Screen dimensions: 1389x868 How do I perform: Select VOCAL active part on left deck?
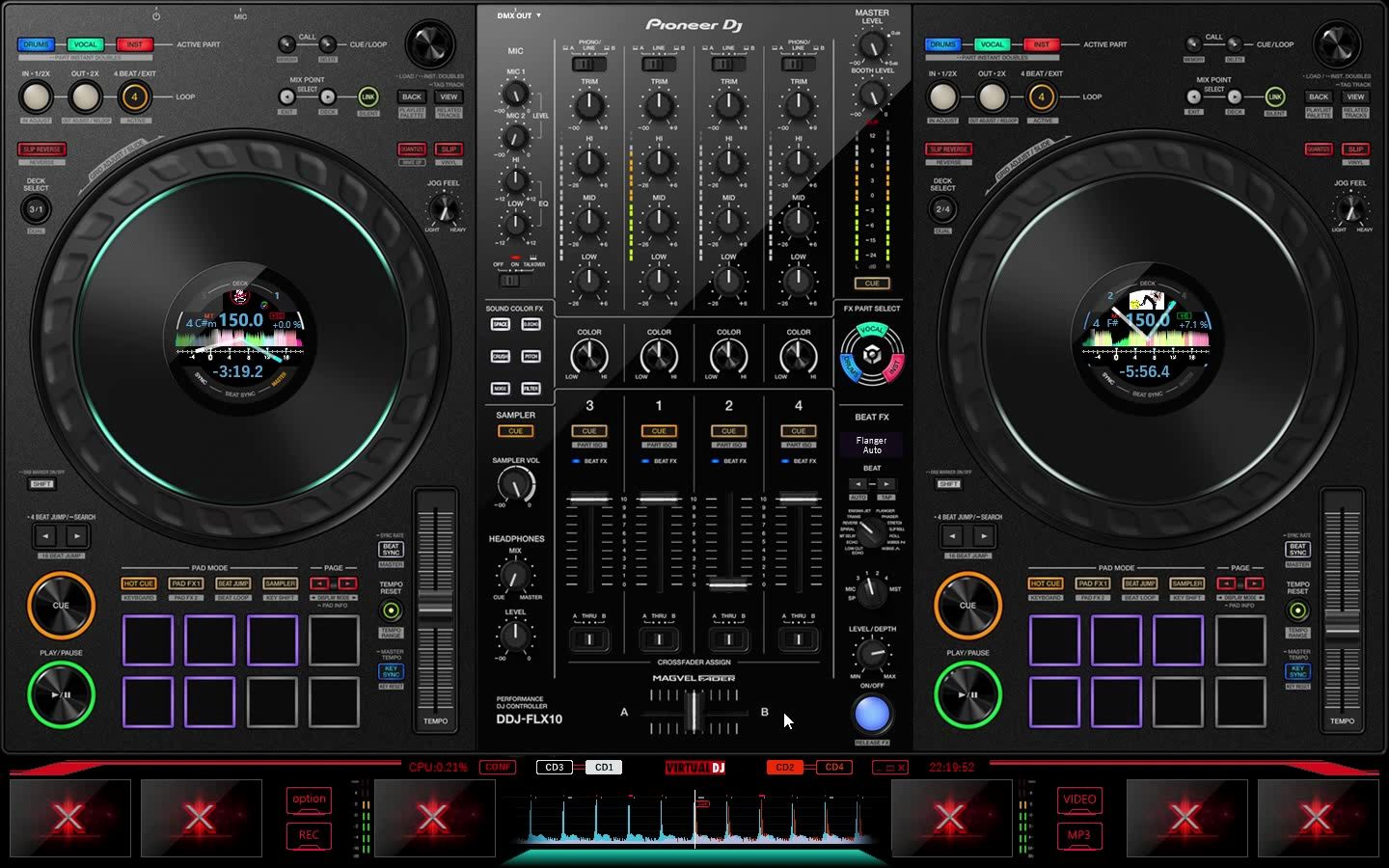tap(85, 44)
